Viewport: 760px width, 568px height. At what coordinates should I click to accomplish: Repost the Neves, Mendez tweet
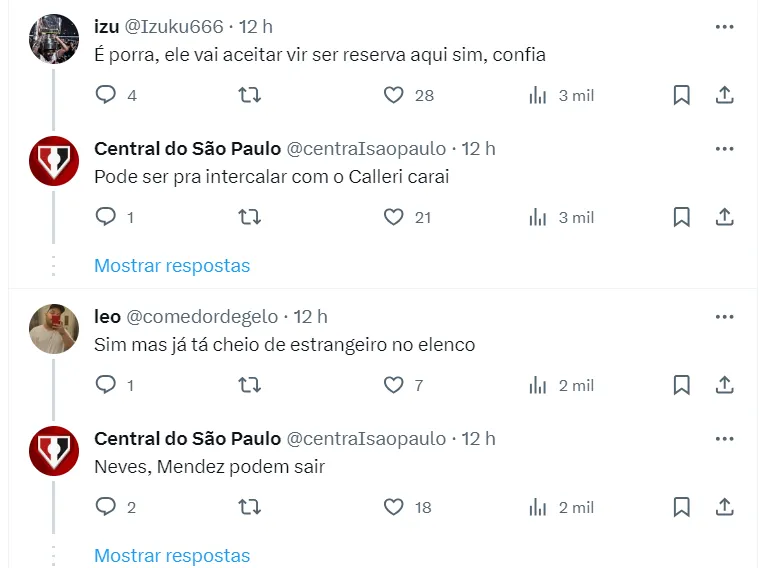point(250,507)
